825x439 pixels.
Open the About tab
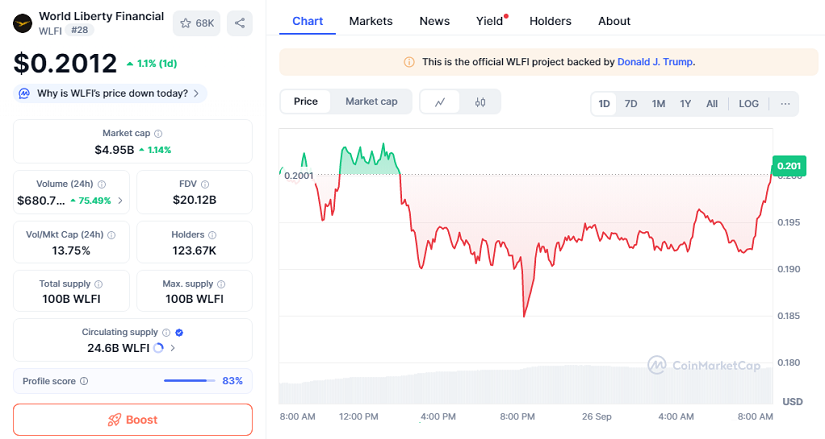[614, 21]
